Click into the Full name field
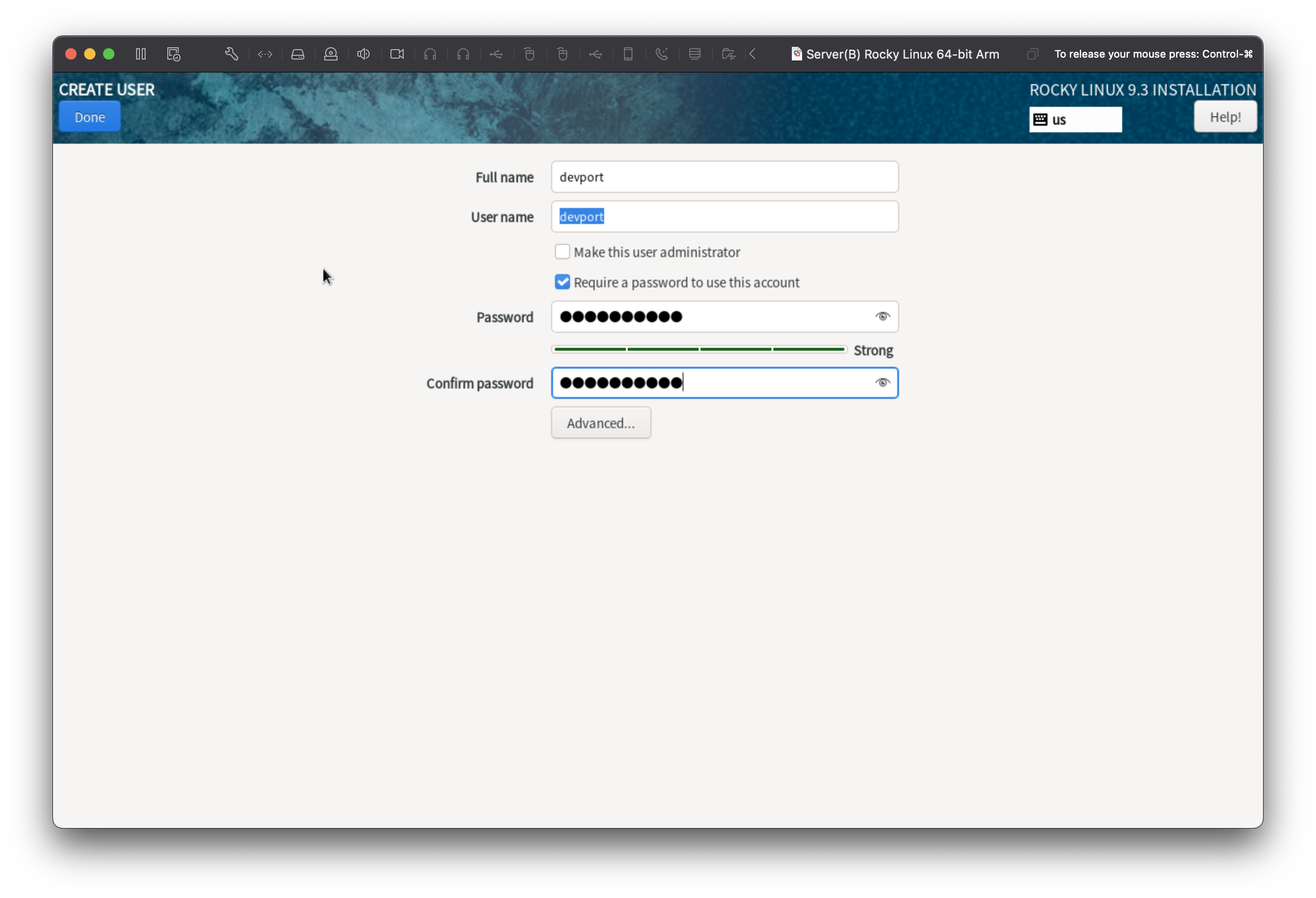This screenshot has height=898, width=1316. tap(724, 177)
